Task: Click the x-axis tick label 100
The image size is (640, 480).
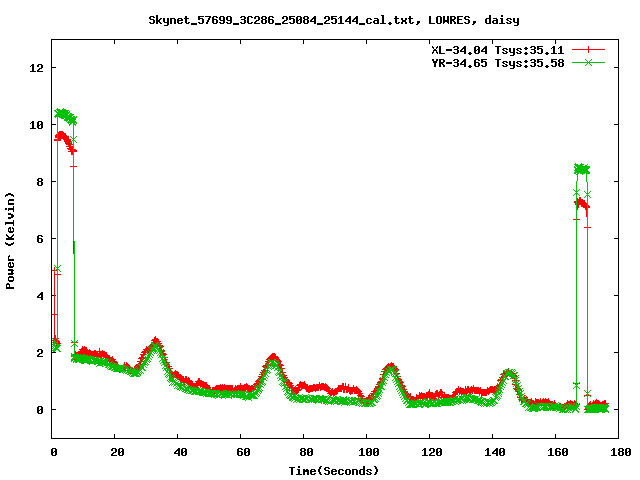Action: (x=369, y=452)
